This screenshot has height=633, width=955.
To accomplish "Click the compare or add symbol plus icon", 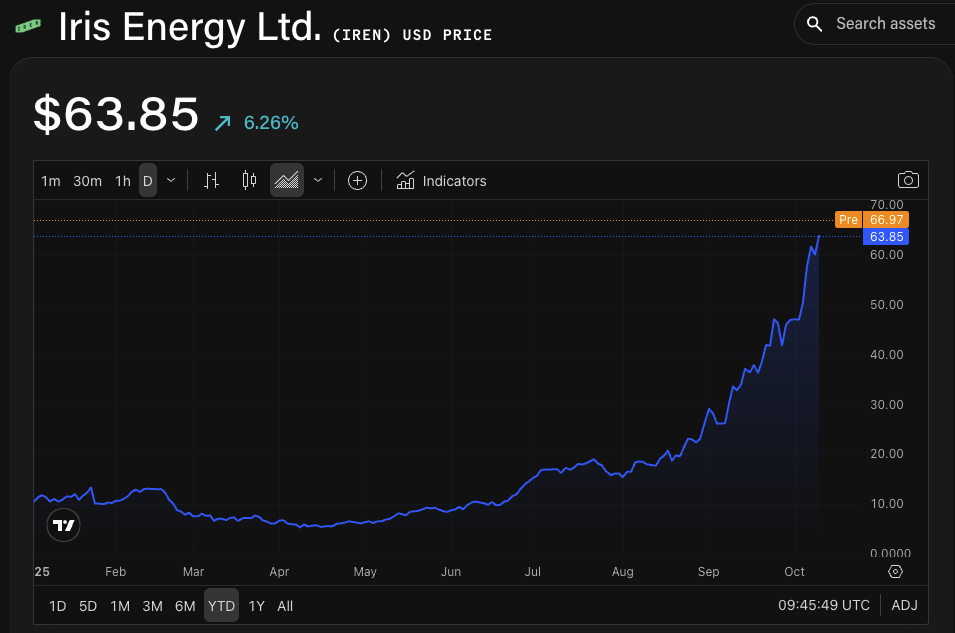I will coord(358,180).
